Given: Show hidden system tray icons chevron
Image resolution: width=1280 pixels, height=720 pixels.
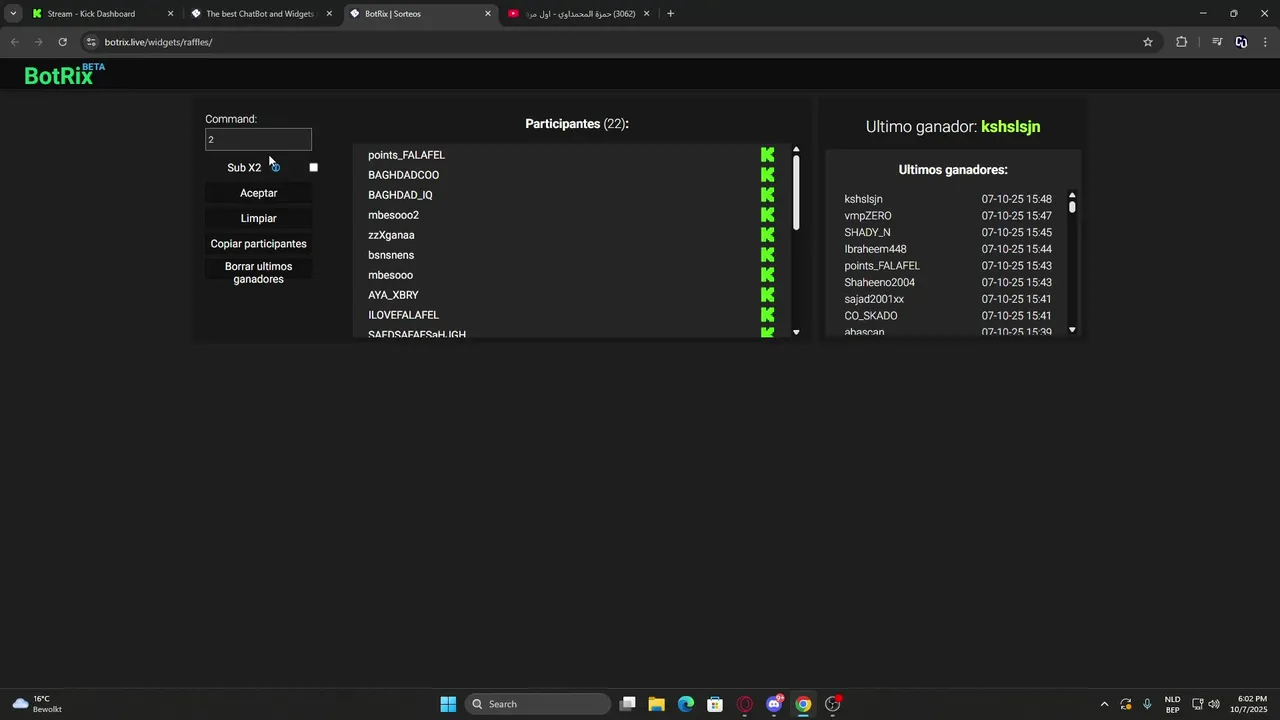Looking at the screenshot, I should [x=1104, y=704].
